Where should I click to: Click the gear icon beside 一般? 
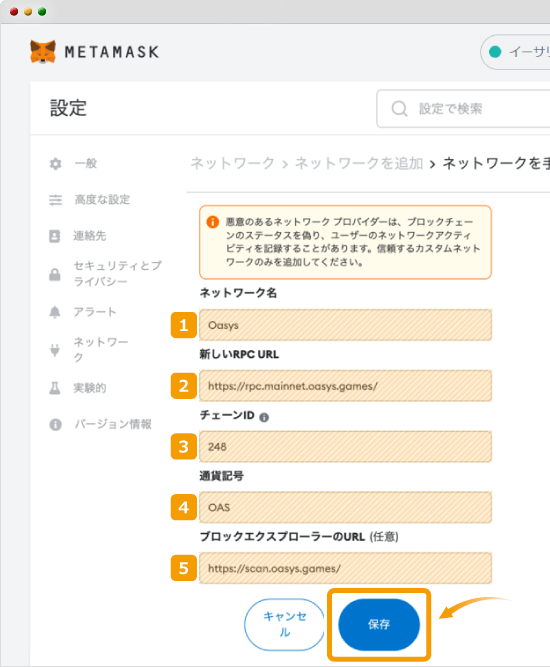pyautogui.click(x=55, y=164)
